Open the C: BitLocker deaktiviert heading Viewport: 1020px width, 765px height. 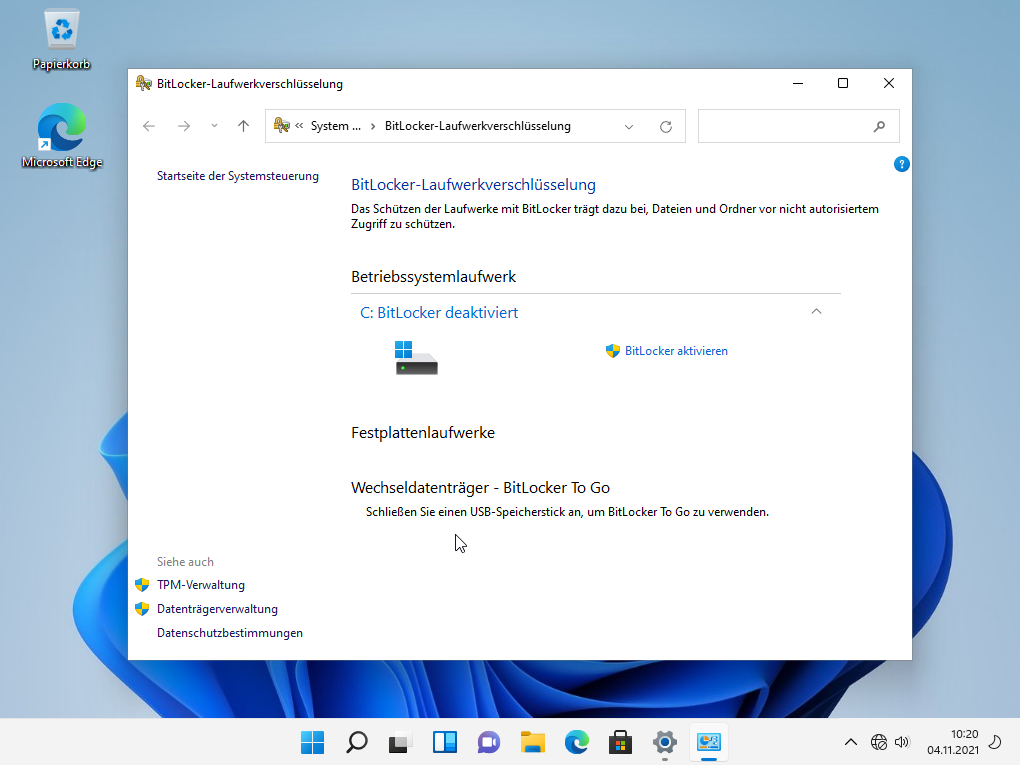[439, 312]
